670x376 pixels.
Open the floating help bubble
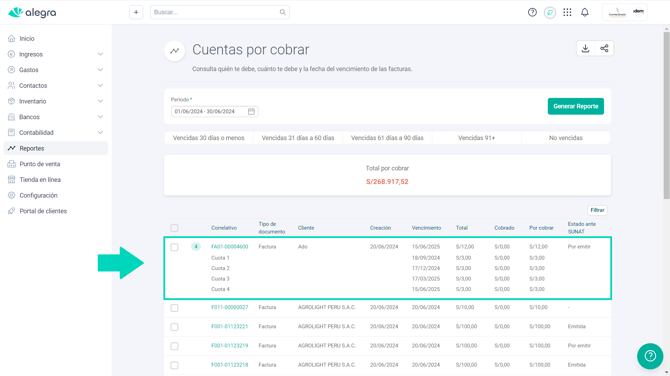pyautogui.click(x=650, y=356)
